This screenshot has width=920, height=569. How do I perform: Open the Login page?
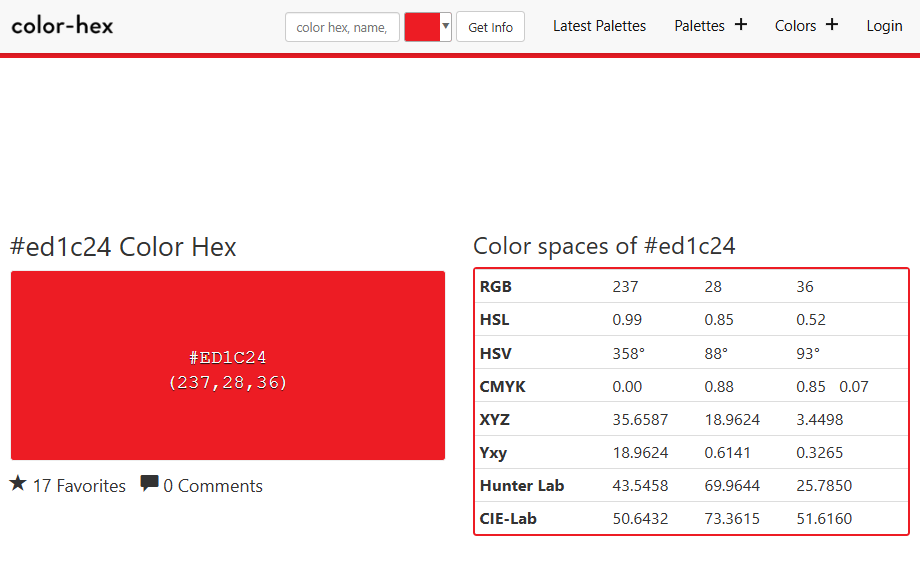click(x=884, y=26)
